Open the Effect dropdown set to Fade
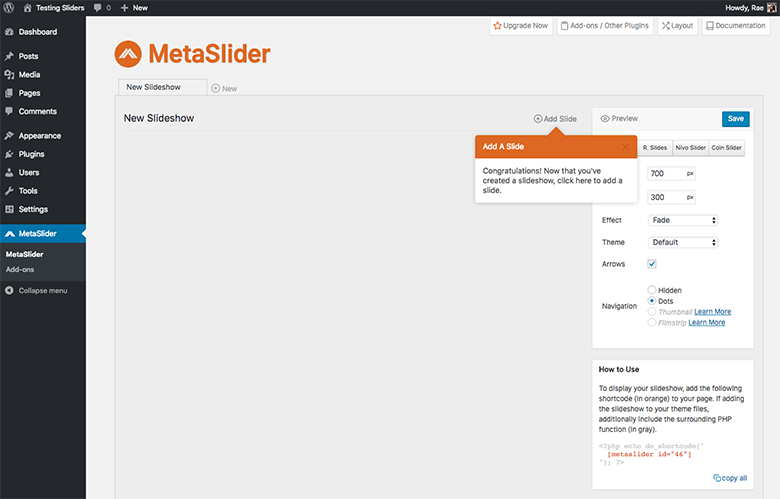This screenshot has width=780, height=499. (x=682, y=220)
